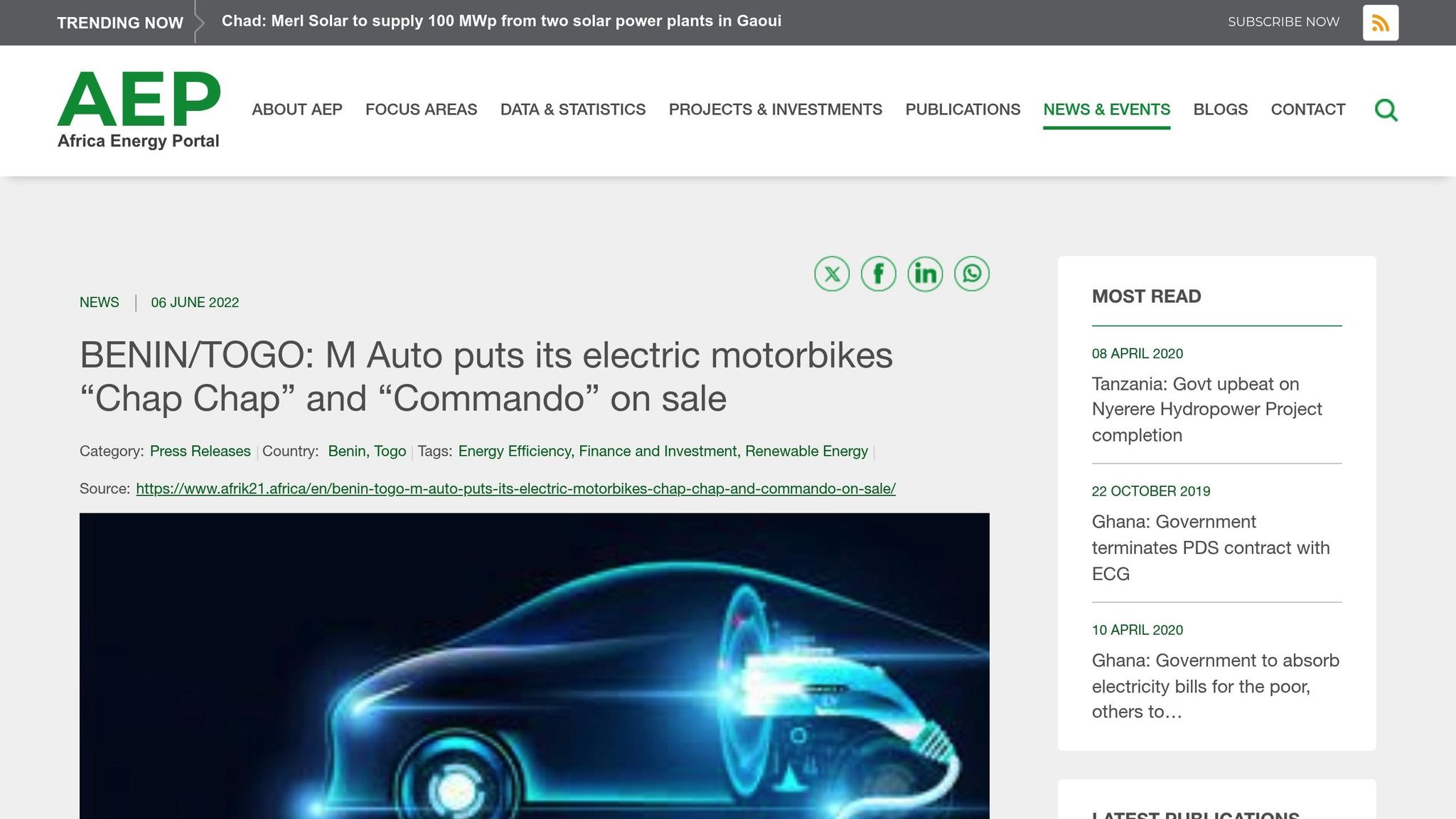The width and height of the screenshot is (1456, 819).
Task: Click the electric car article image
Action: (535, 661)
